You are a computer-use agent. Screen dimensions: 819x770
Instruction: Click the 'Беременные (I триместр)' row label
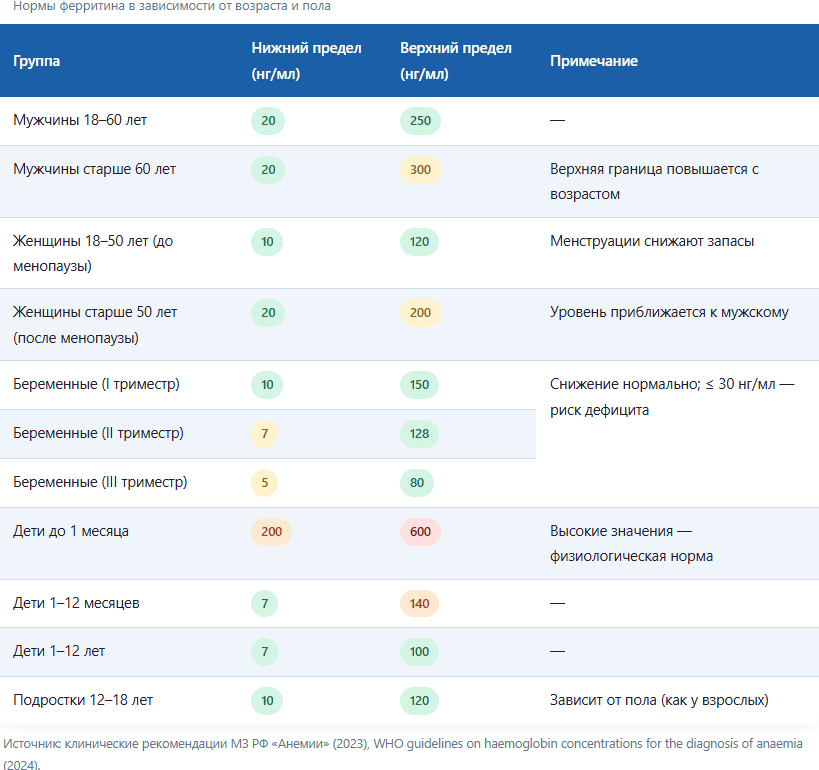point(96,384)
